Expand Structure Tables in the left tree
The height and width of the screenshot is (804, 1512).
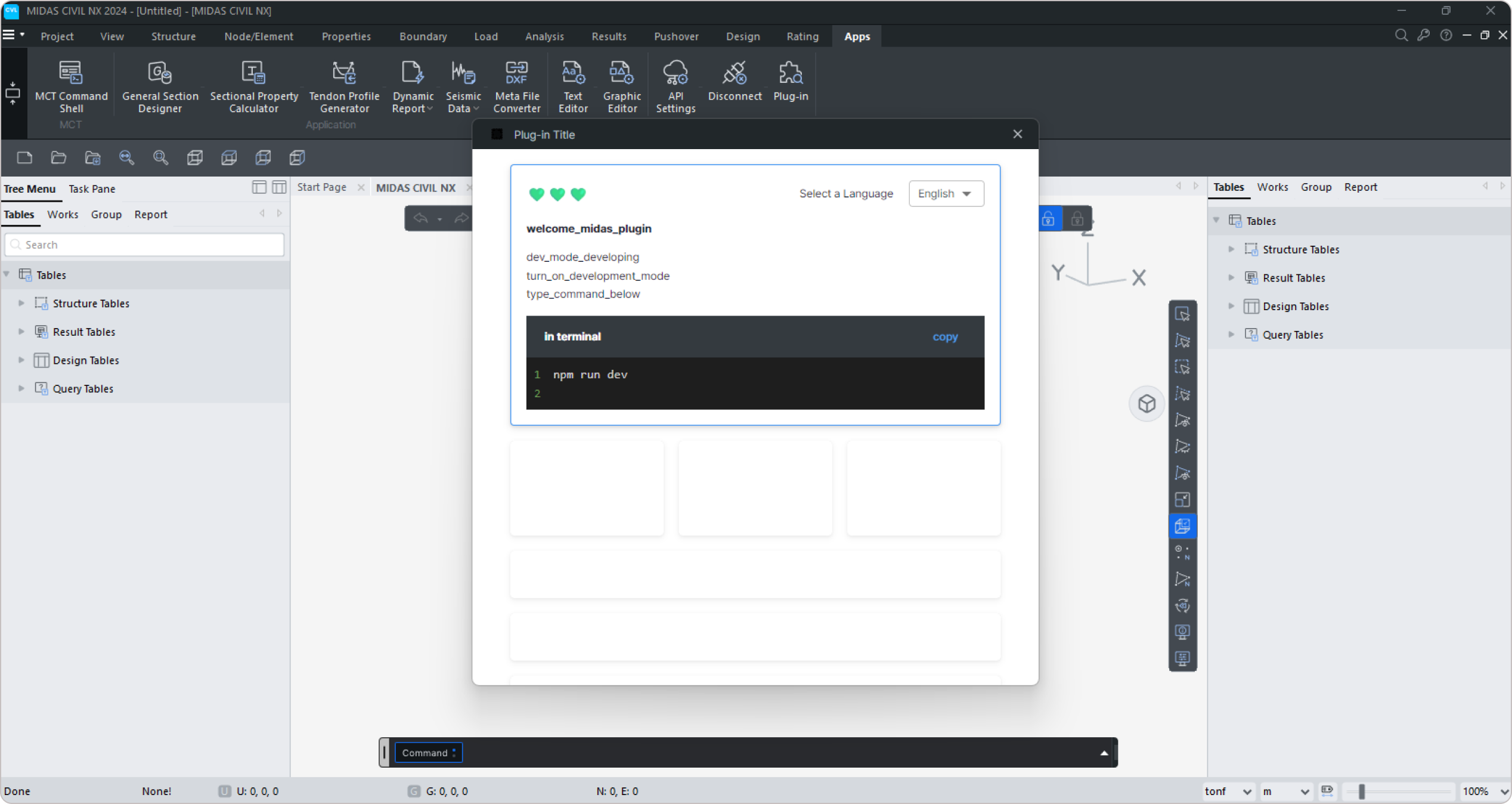21,303
